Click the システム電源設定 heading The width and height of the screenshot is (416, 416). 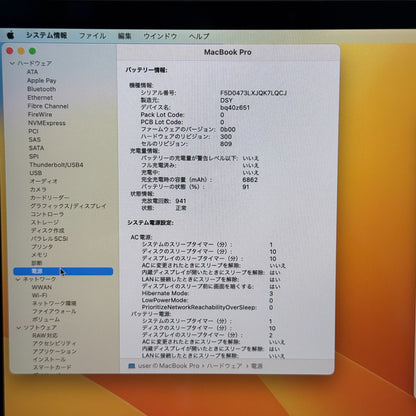point(150,223)
